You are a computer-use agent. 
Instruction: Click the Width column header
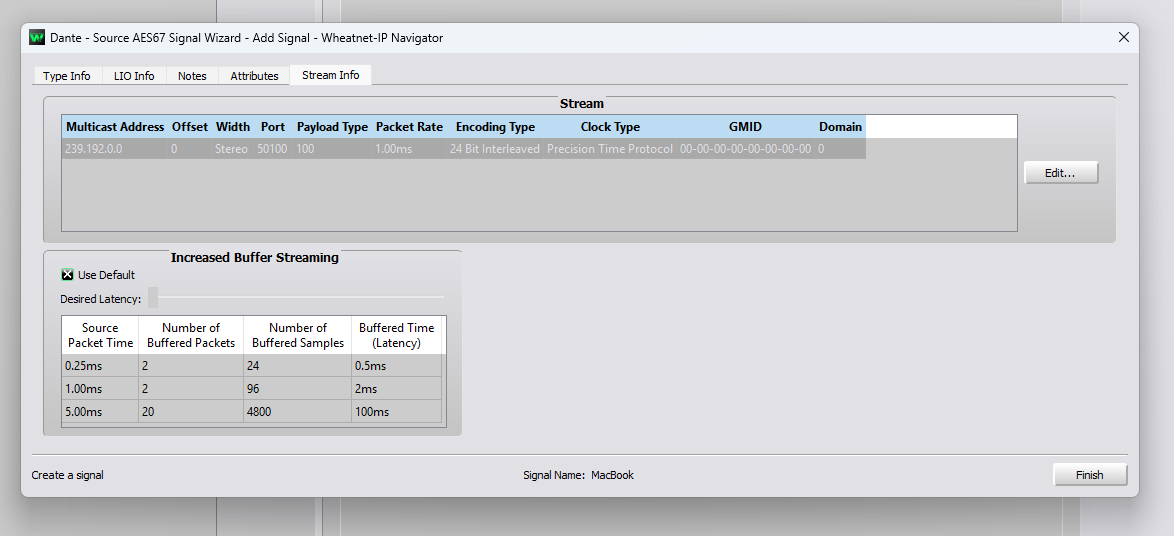coord(233,127)
